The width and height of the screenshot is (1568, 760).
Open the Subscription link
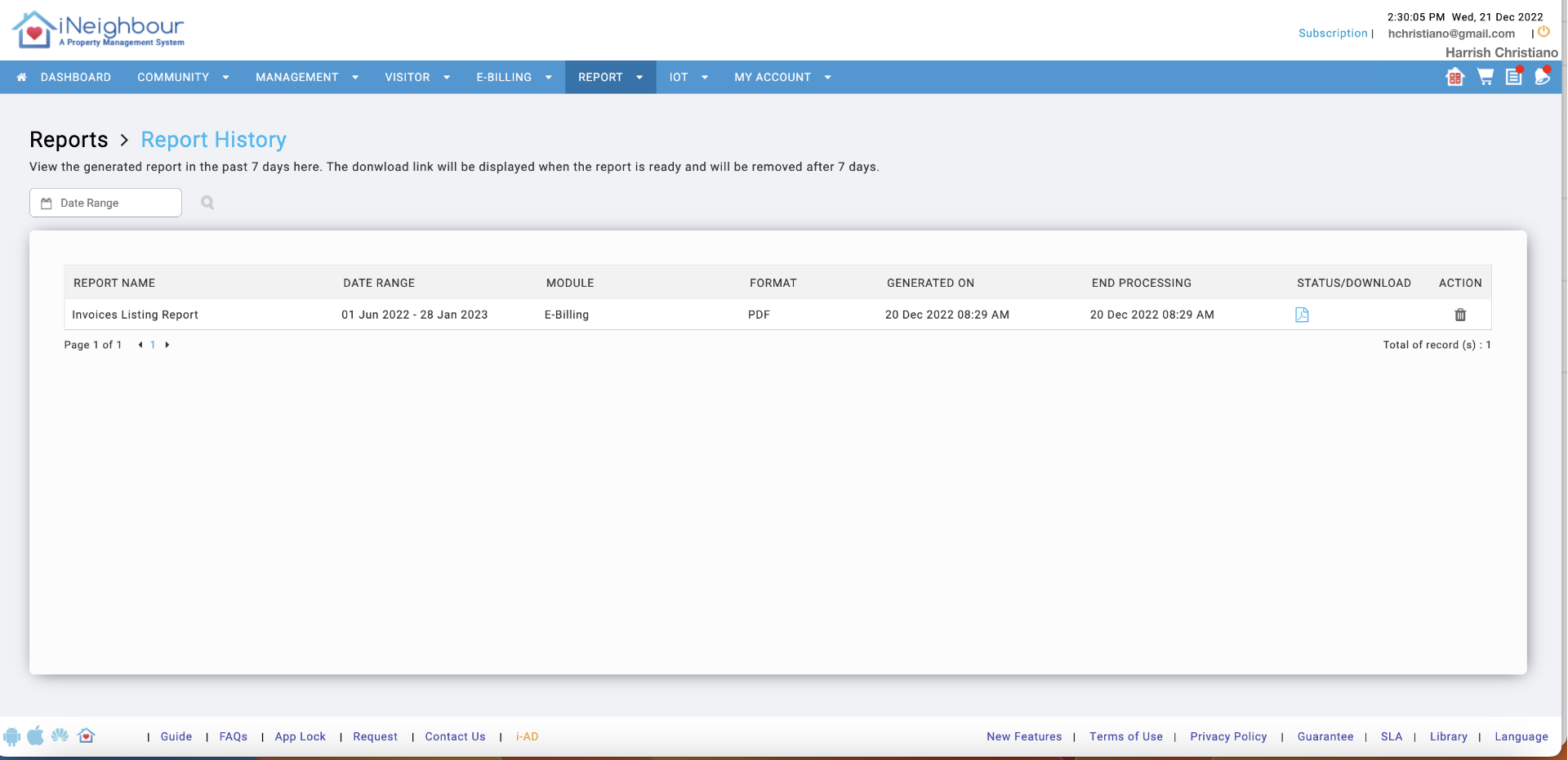tap(1333, 33)
